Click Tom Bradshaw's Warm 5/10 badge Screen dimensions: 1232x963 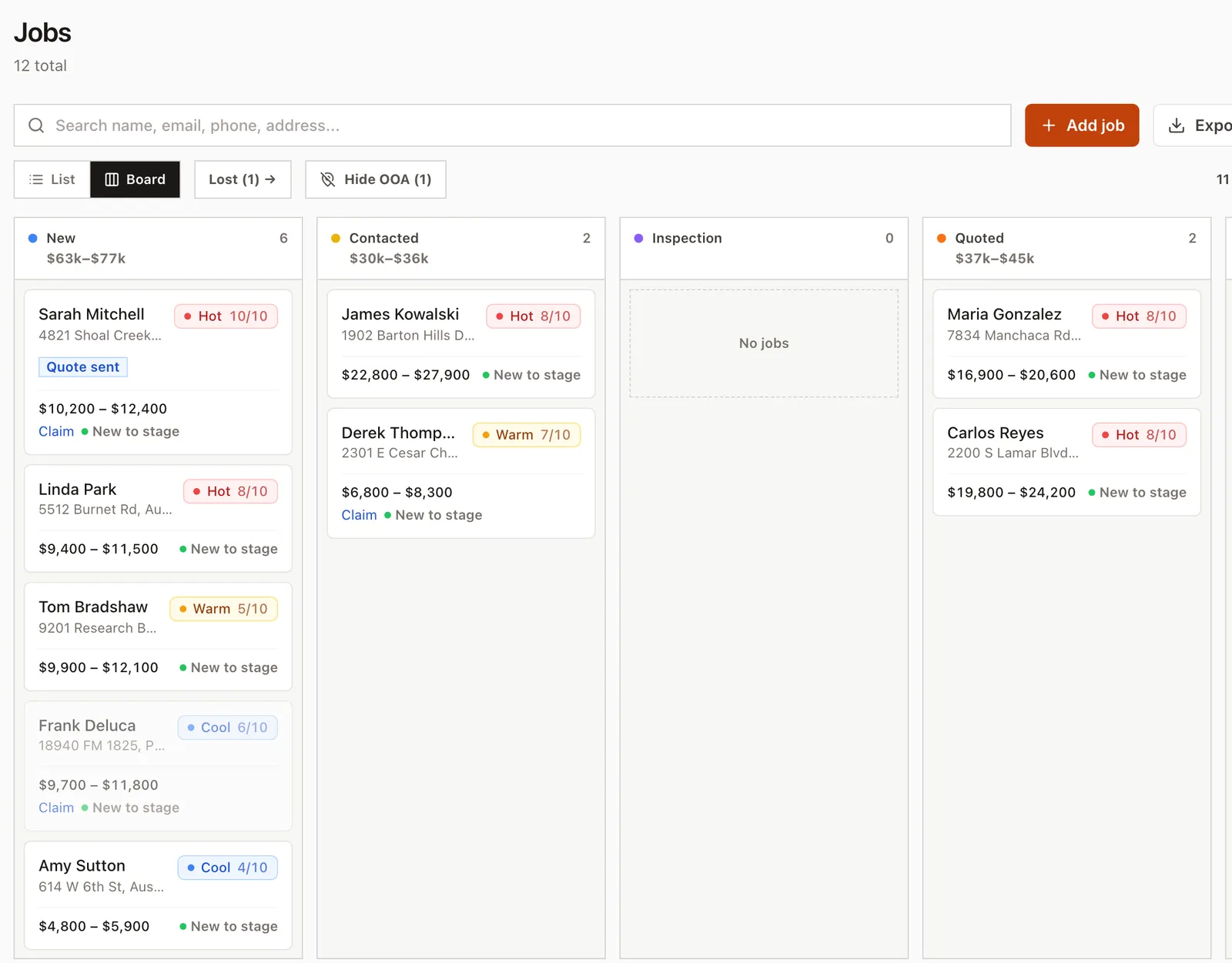(223, 609)
